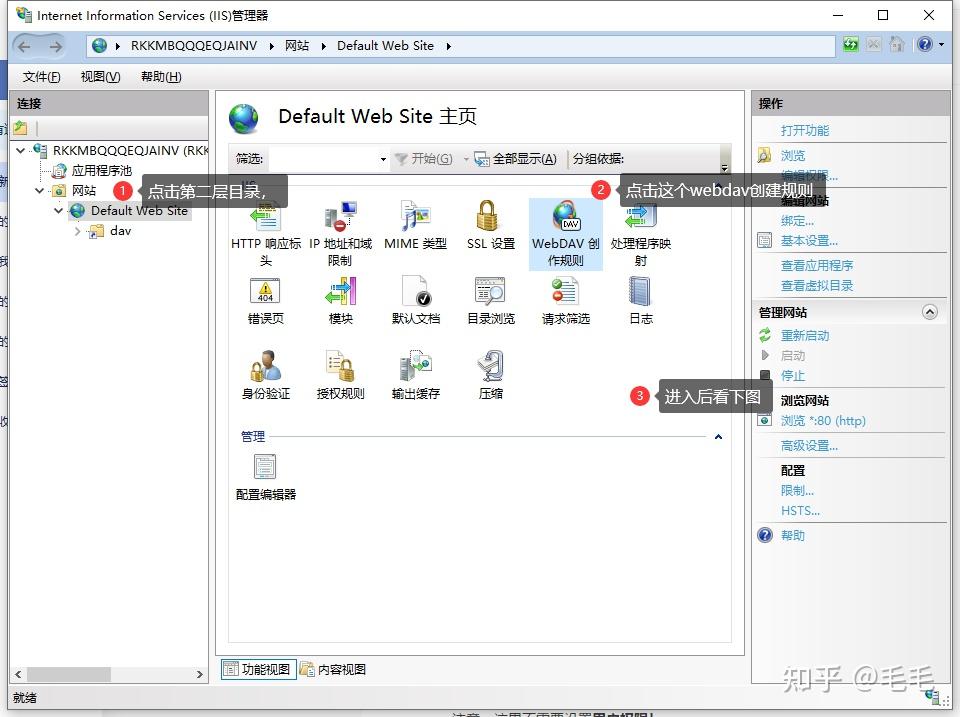
Task: Switch to the 内容视图 tab
Action: (340, 668)
